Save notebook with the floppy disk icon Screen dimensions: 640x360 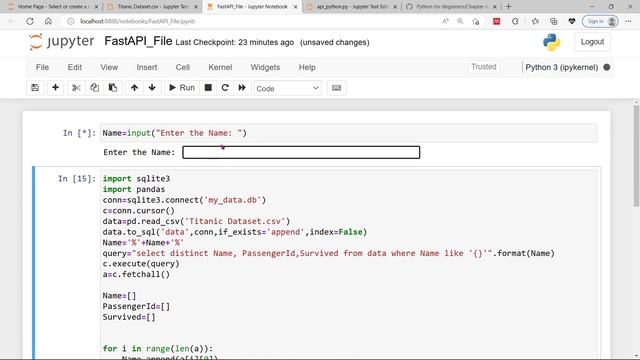tap(35, 88)
